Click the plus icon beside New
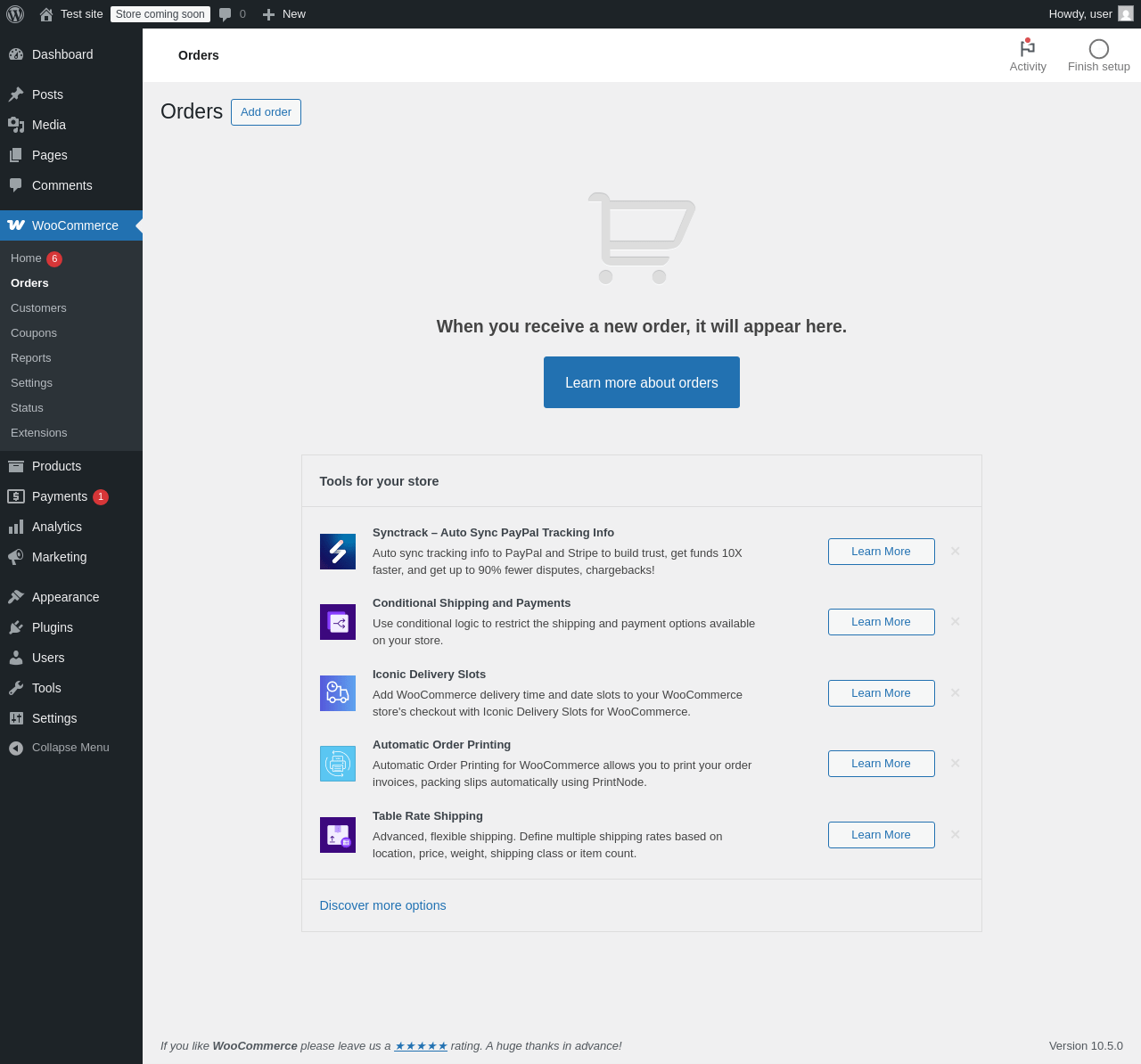 point(268,14)
